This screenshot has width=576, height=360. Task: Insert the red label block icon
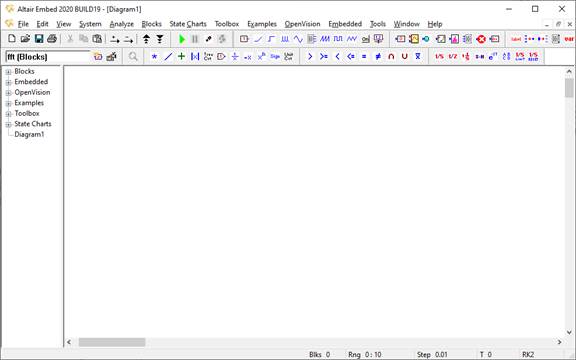pyautogui.click(x=516, y=39)
